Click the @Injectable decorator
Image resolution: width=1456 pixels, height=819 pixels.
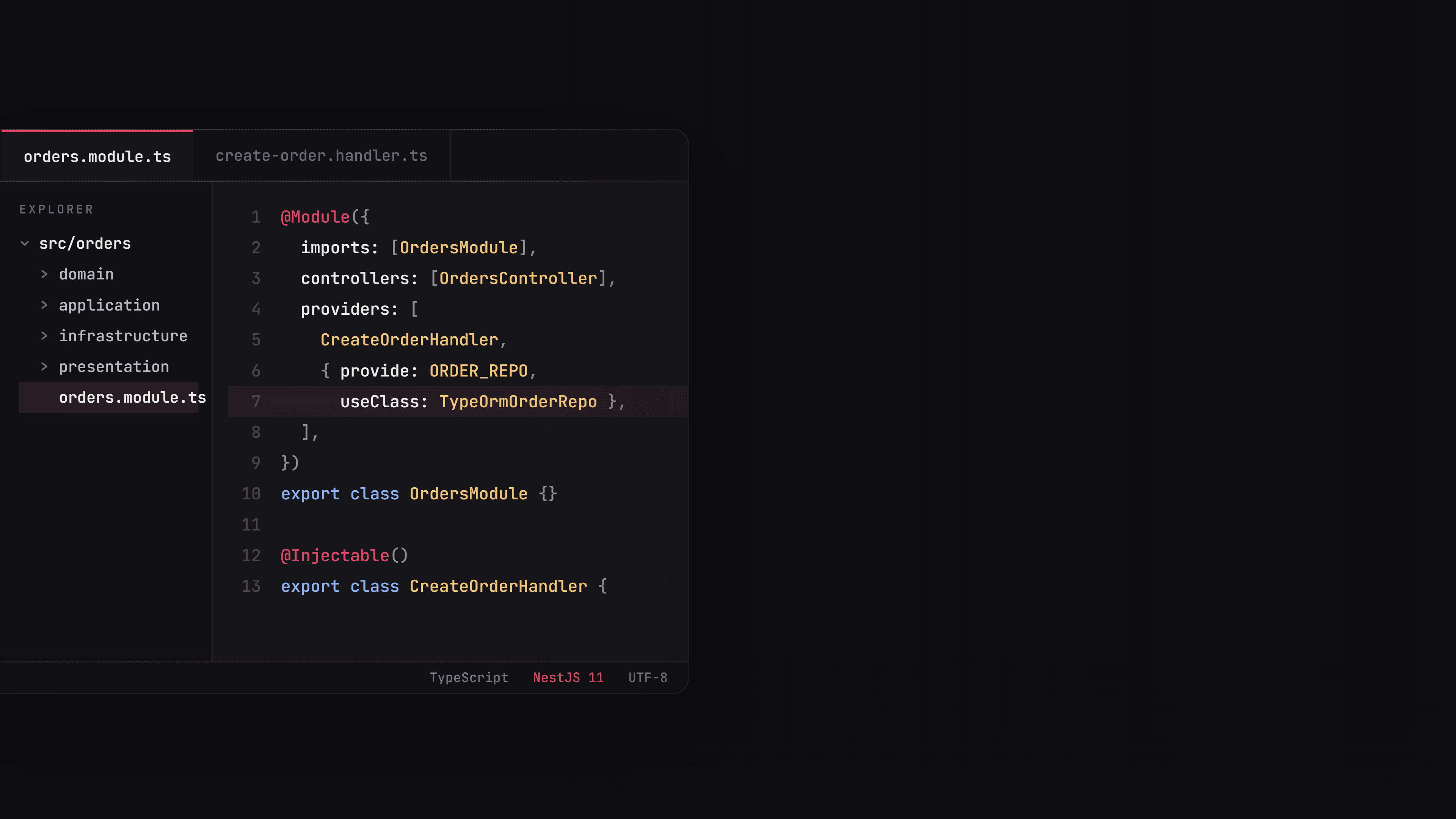(x=335, y=555)
